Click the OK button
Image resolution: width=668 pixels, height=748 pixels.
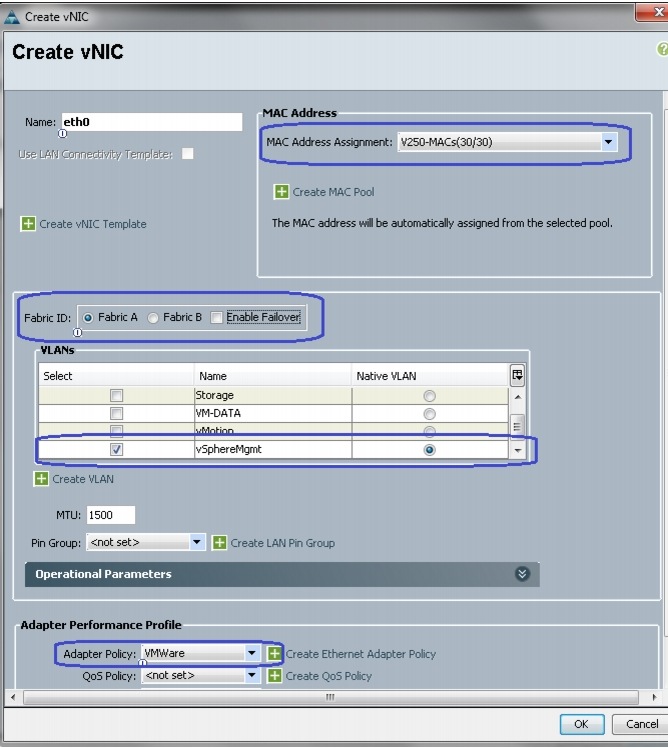tap(582, 724)
